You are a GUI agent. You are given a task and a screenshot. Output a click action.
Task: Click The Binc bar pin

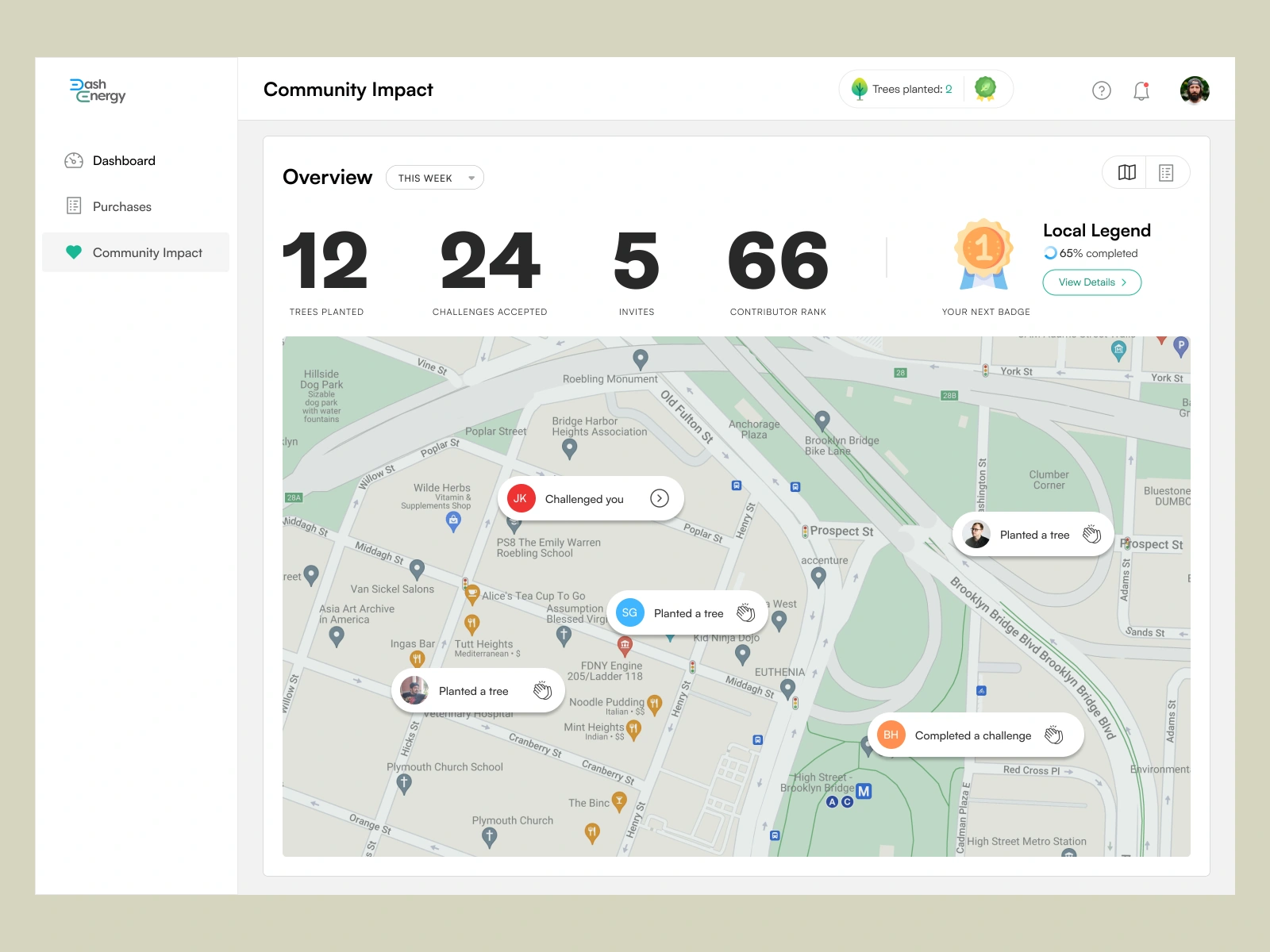coord(619,802)
